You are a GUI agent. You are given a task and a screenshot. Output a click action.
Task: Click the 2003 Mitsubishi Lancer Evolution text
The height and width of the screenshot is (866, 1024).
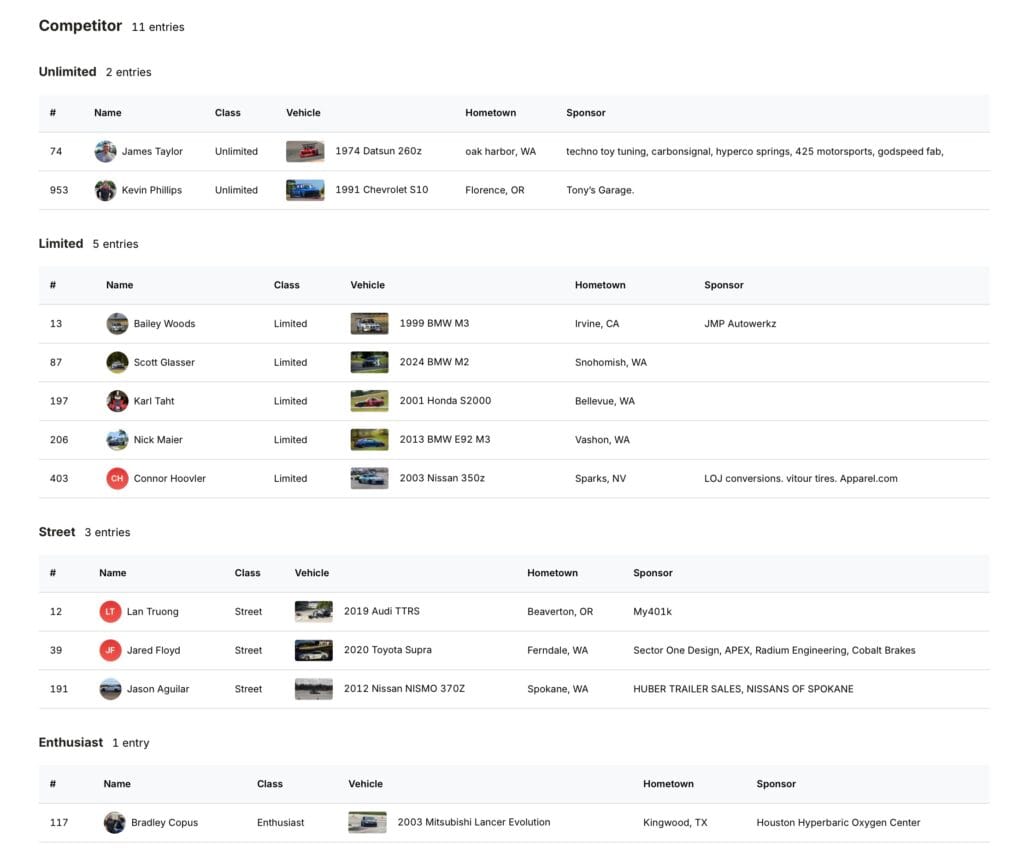[474, 822]
